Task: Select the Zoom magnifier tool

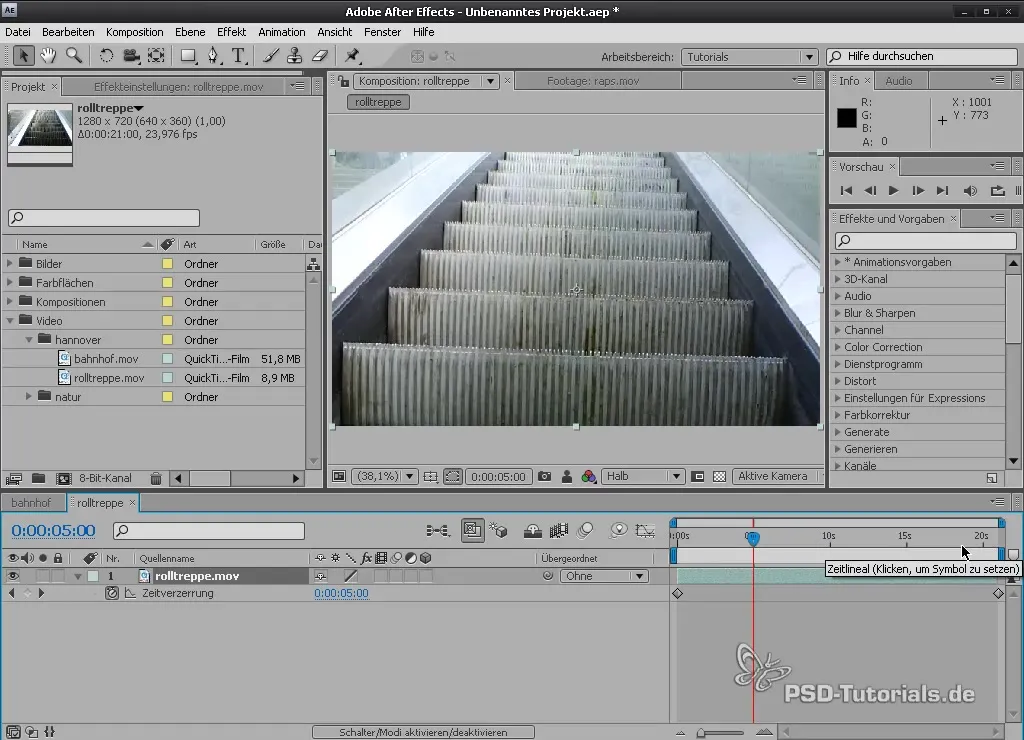Action: [x=74, y=56]
